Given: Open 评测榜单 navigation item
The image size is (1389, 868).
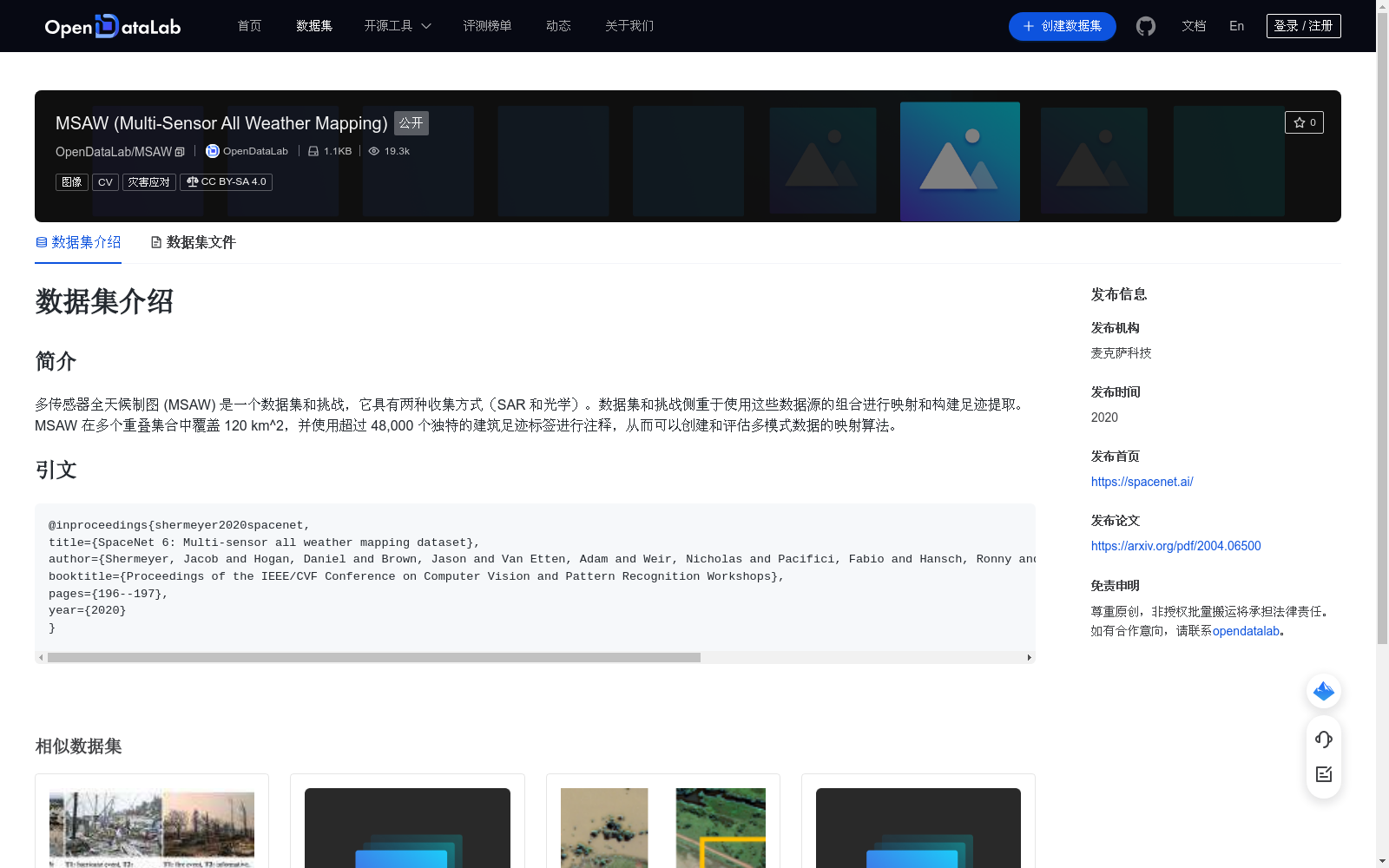Looking at the screenshot, I should (x=487, y=26).
